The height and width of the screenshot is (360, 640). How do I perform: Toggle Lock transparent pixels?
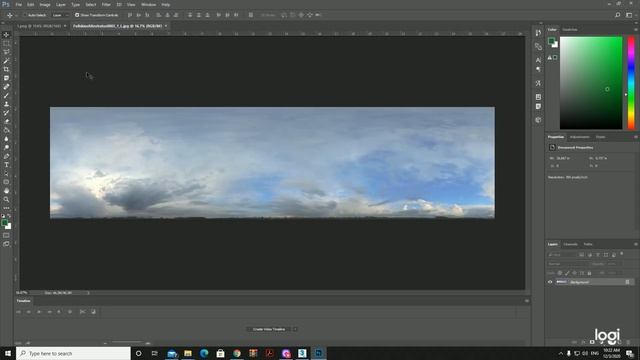coord(560,273)
